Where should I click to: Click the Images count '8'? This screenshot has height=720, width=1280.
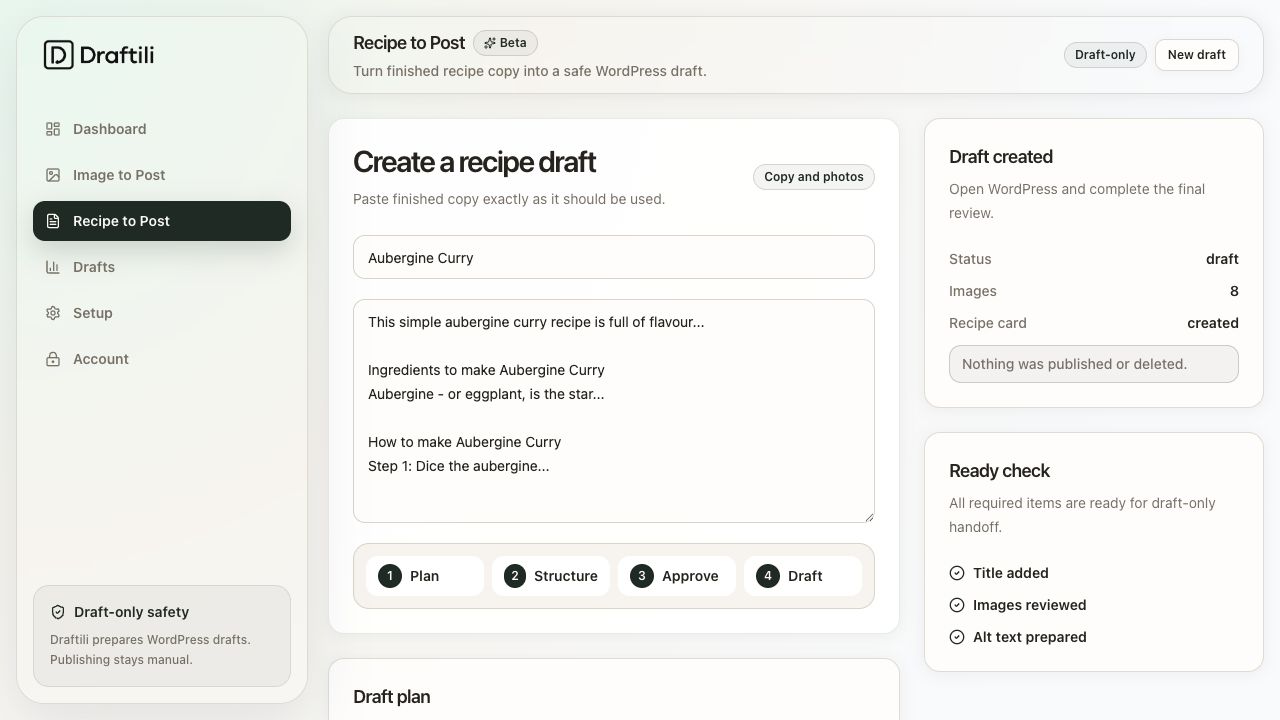(1234, 291)
